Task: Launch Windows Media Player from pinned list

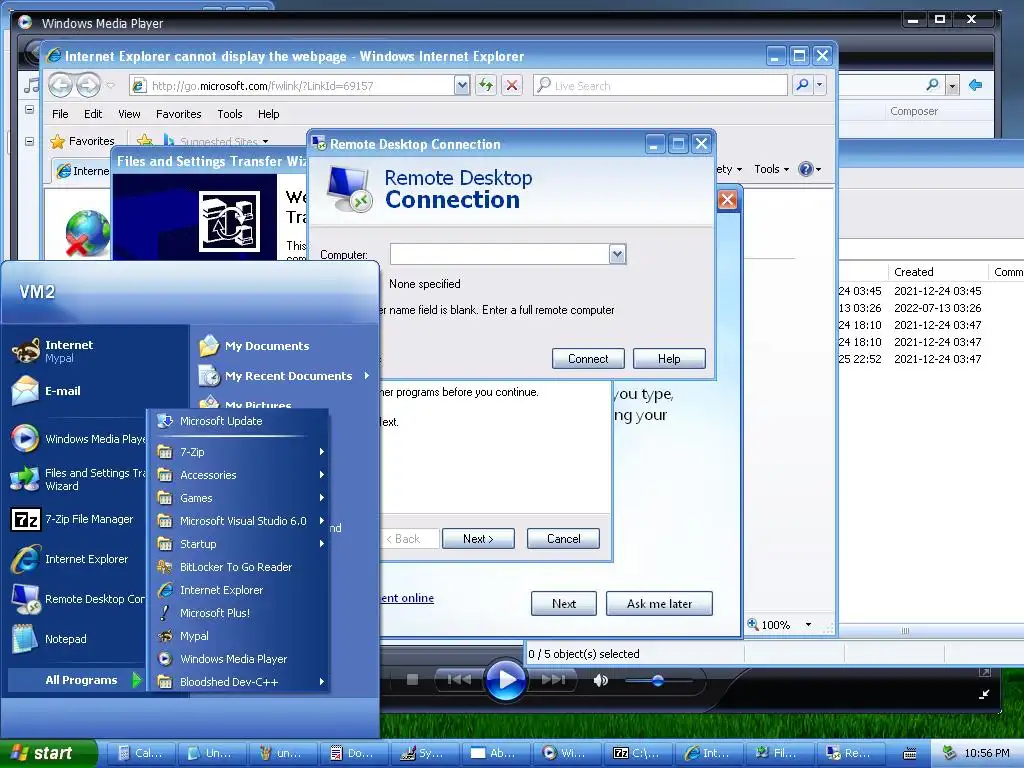Action: pos(78,439)
